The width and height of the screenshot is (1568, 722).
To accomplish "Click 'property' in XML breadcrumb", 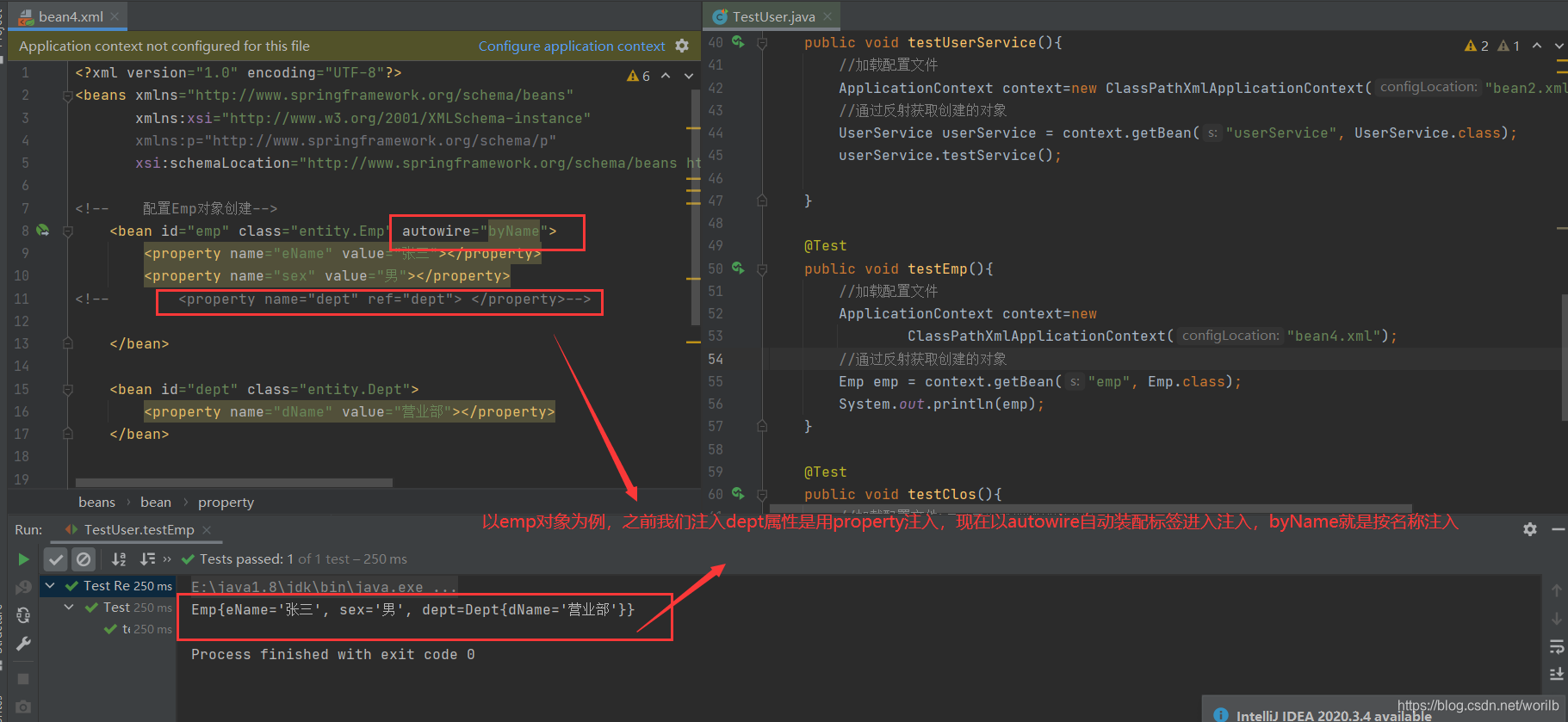I will (226, 502).
